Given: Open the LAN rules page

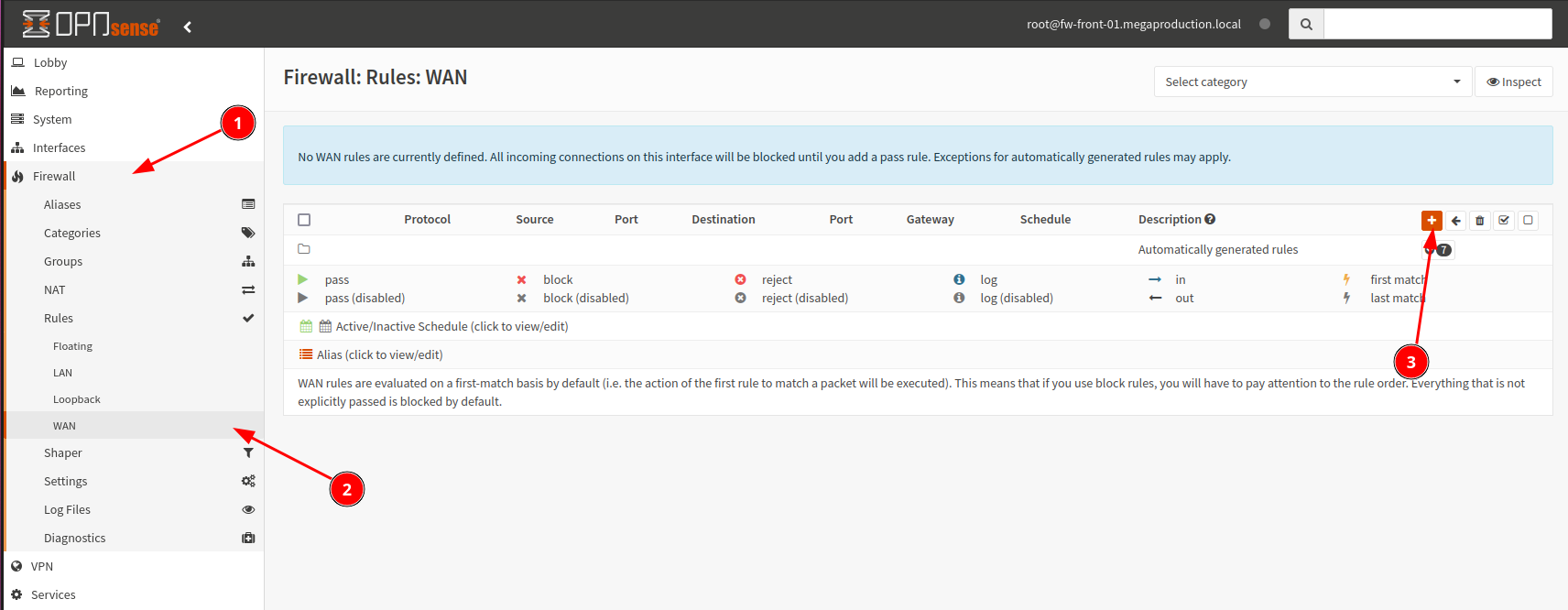Looking at the screenshot, I should [x=62, y=373].
